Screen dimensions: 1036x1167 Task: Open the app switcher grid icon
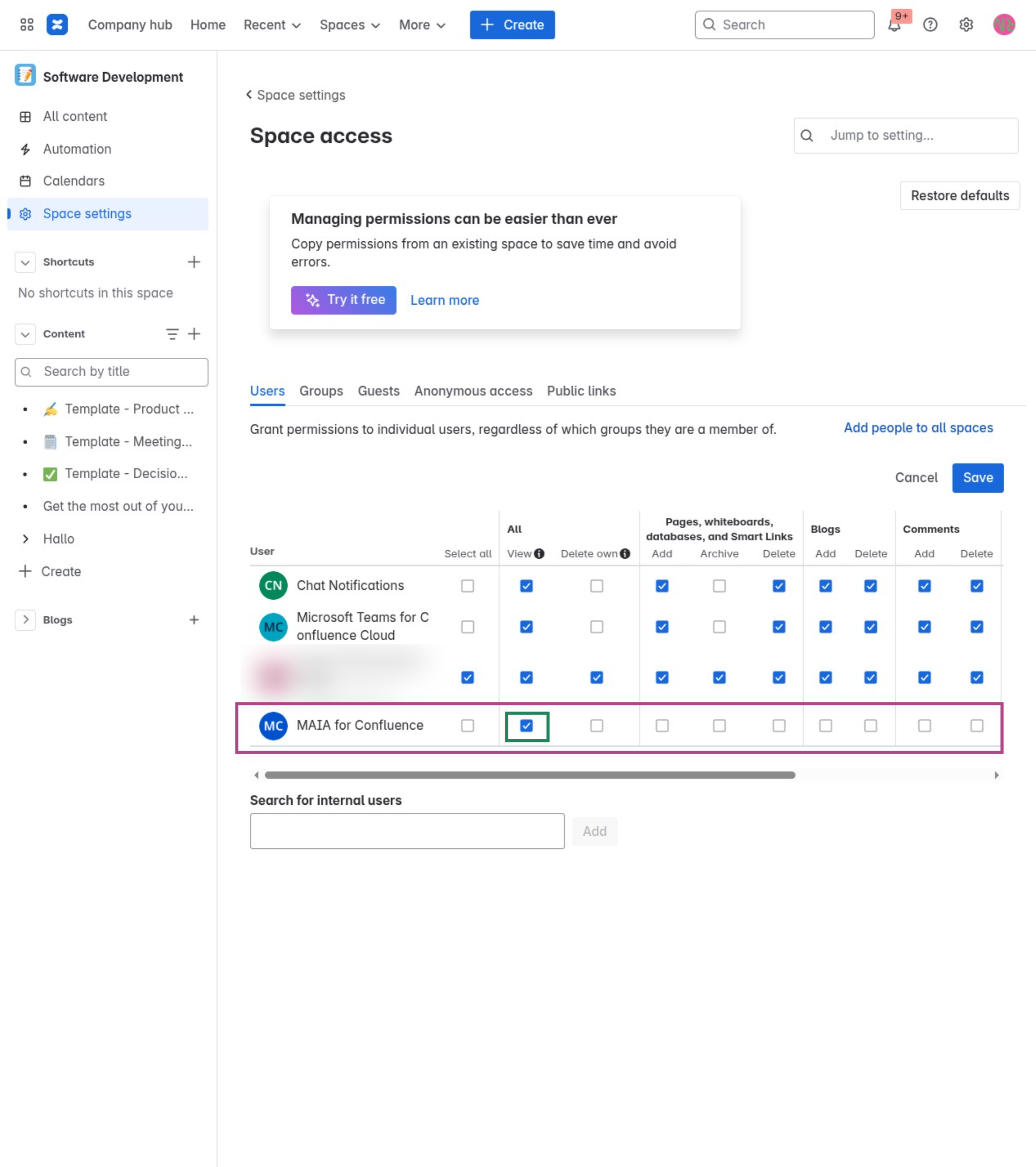click(x=27, y=24)
